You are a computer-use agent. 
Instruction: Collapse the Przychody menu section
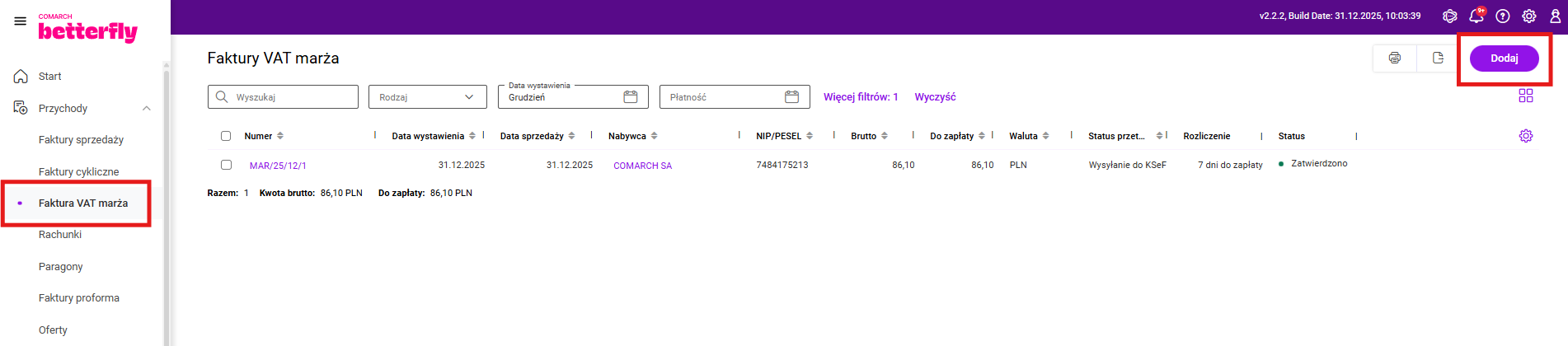click(146, 109)
